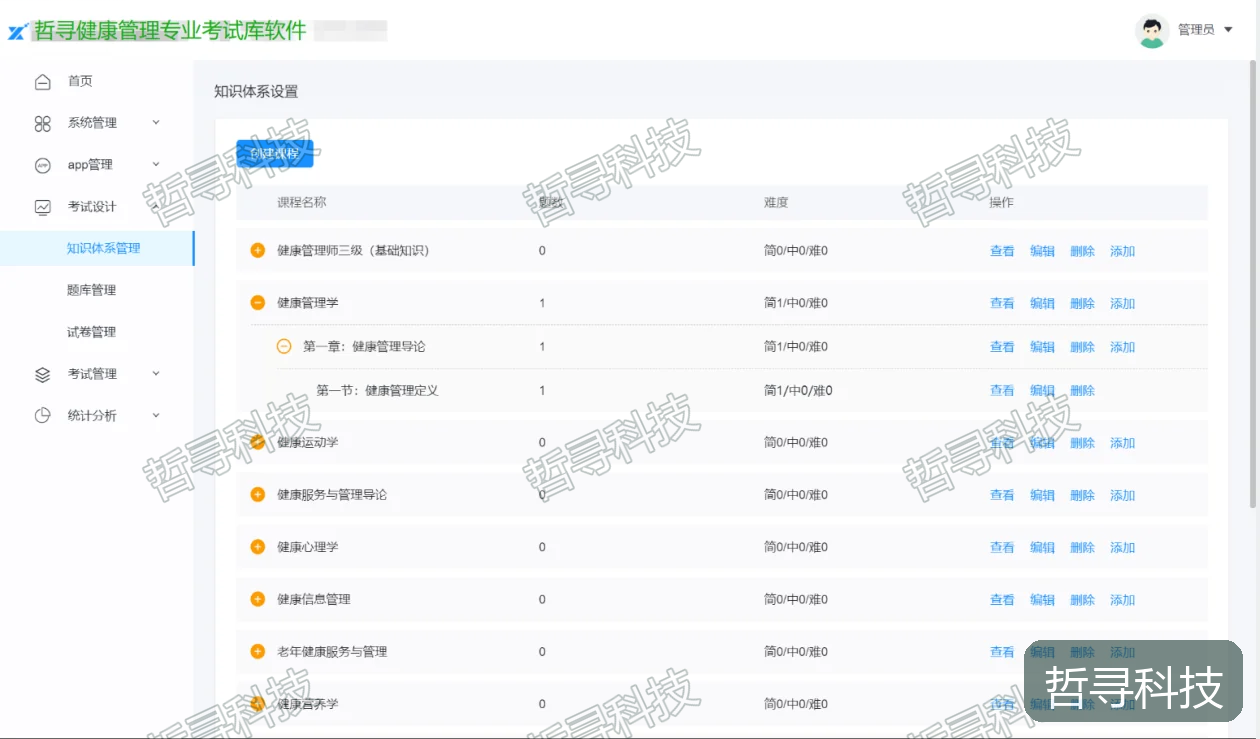Open 题库管理 in sidebar
The height and width of the screenshot is (739, 1260).
point(92,291)
